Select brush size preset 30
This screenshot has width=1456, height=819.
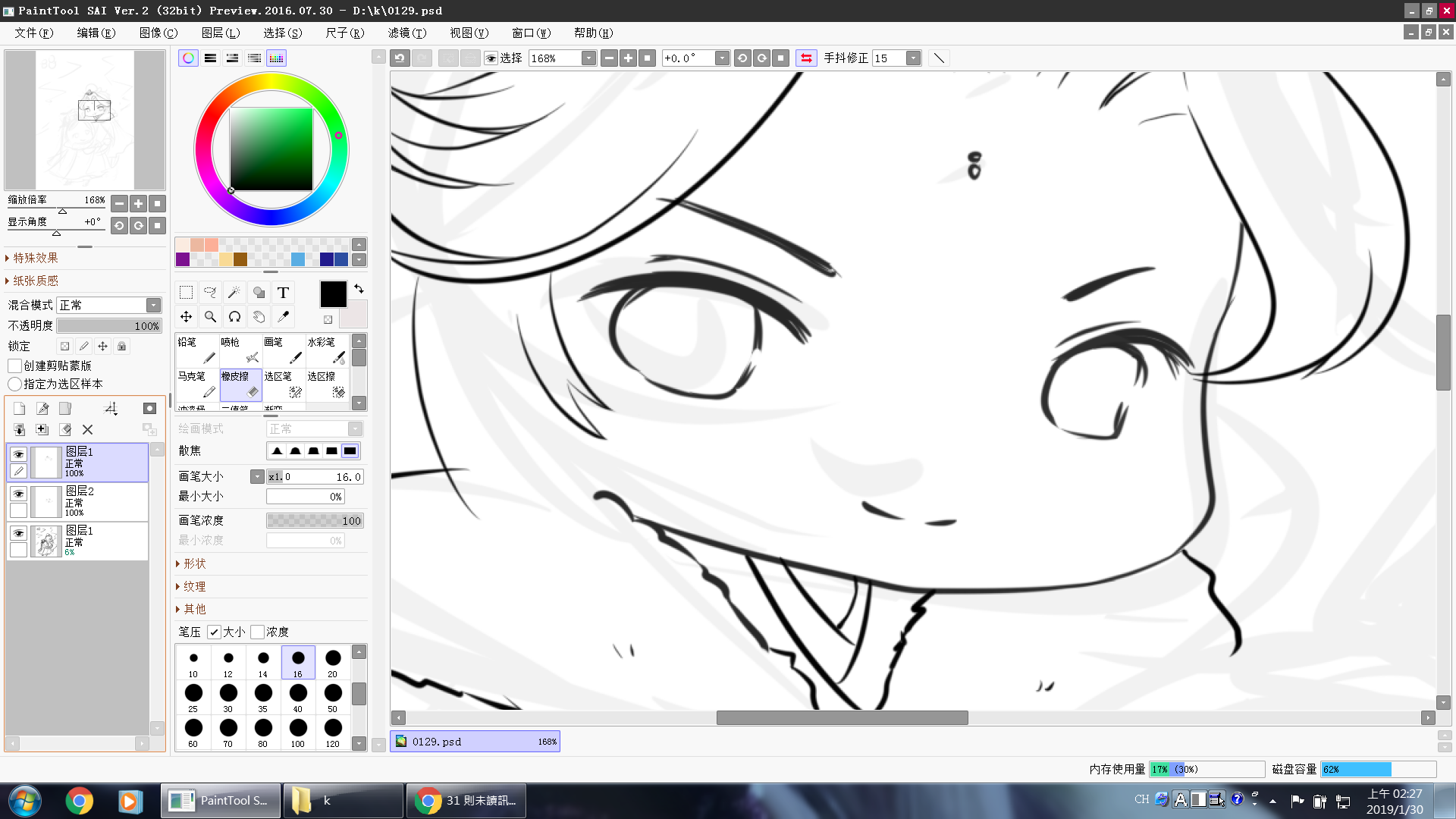[x=228, y=698]
